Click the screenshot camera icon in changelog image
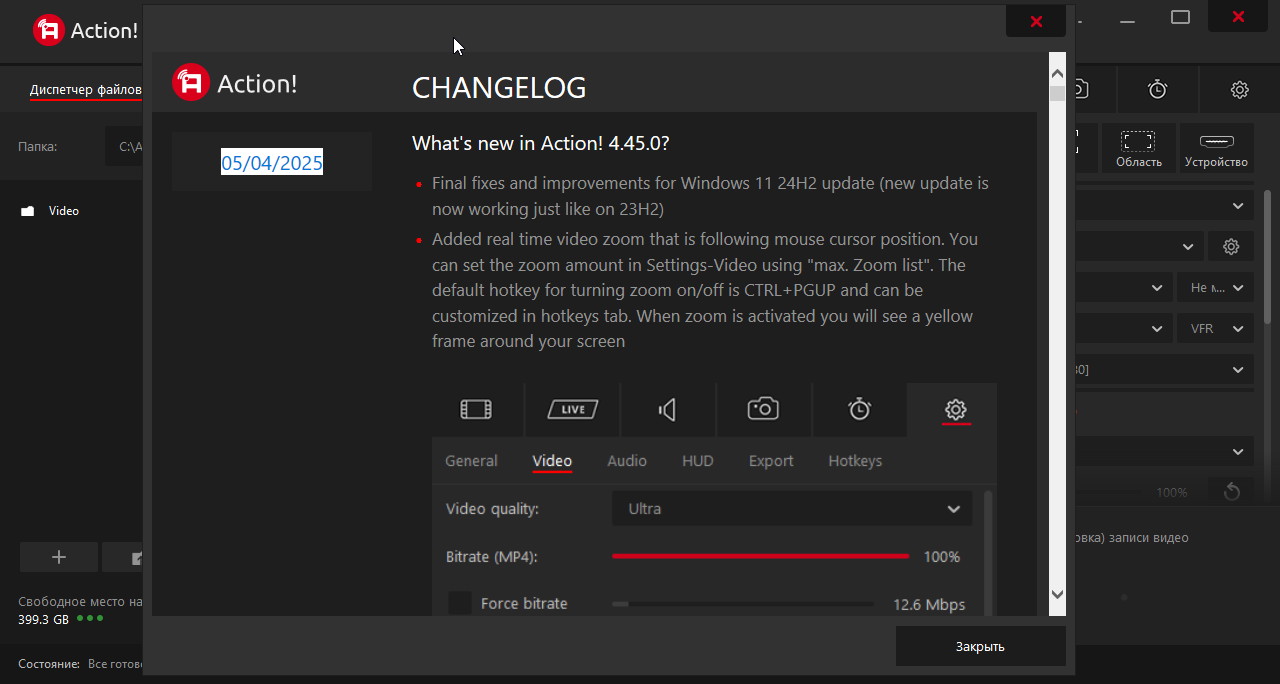 763,409
